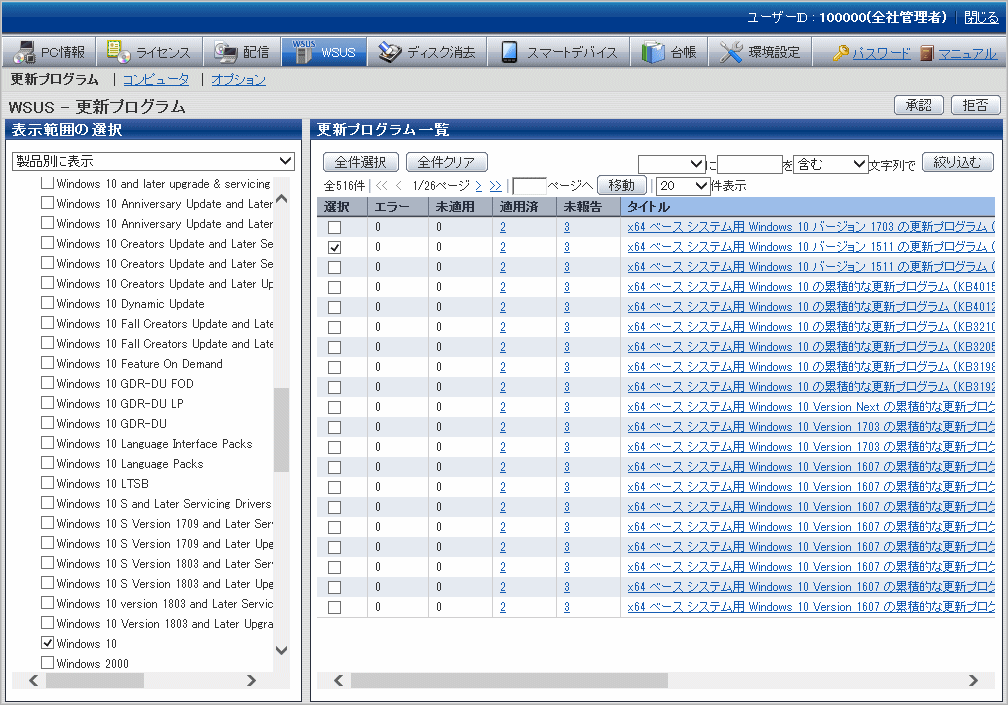Click the ディスク消去 disk icon

tap(390, 52)
